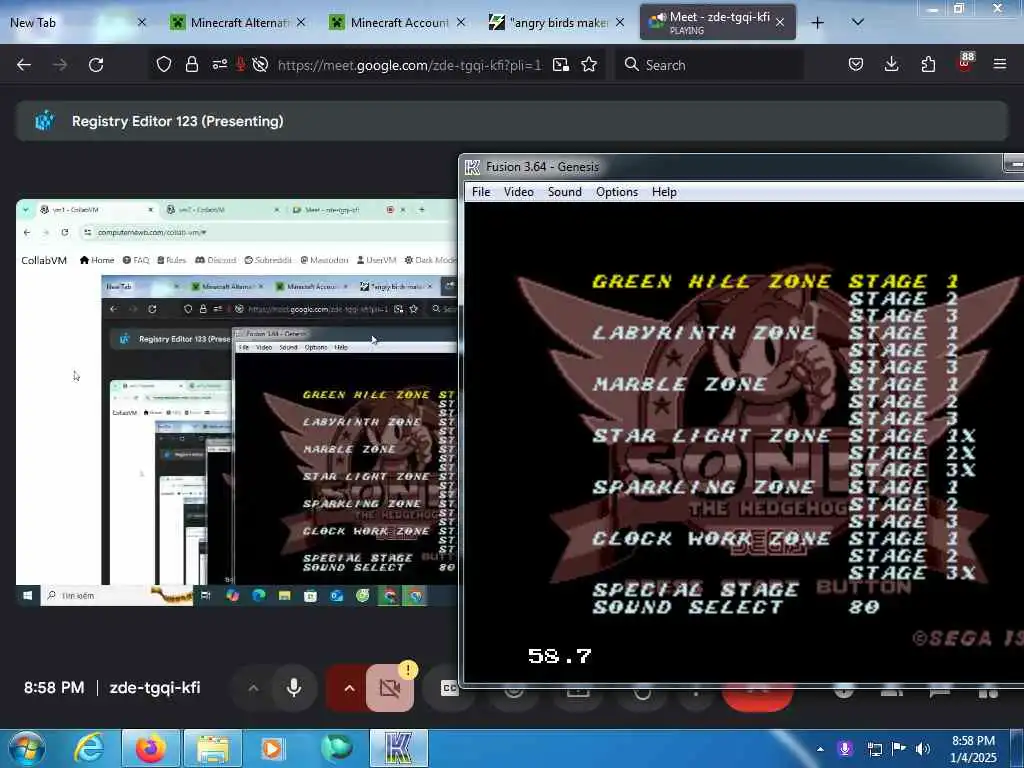This screenshot has width=1024, height=768.
Task: Click the blocked microphone icon in address bar
Action: [240, 64]
